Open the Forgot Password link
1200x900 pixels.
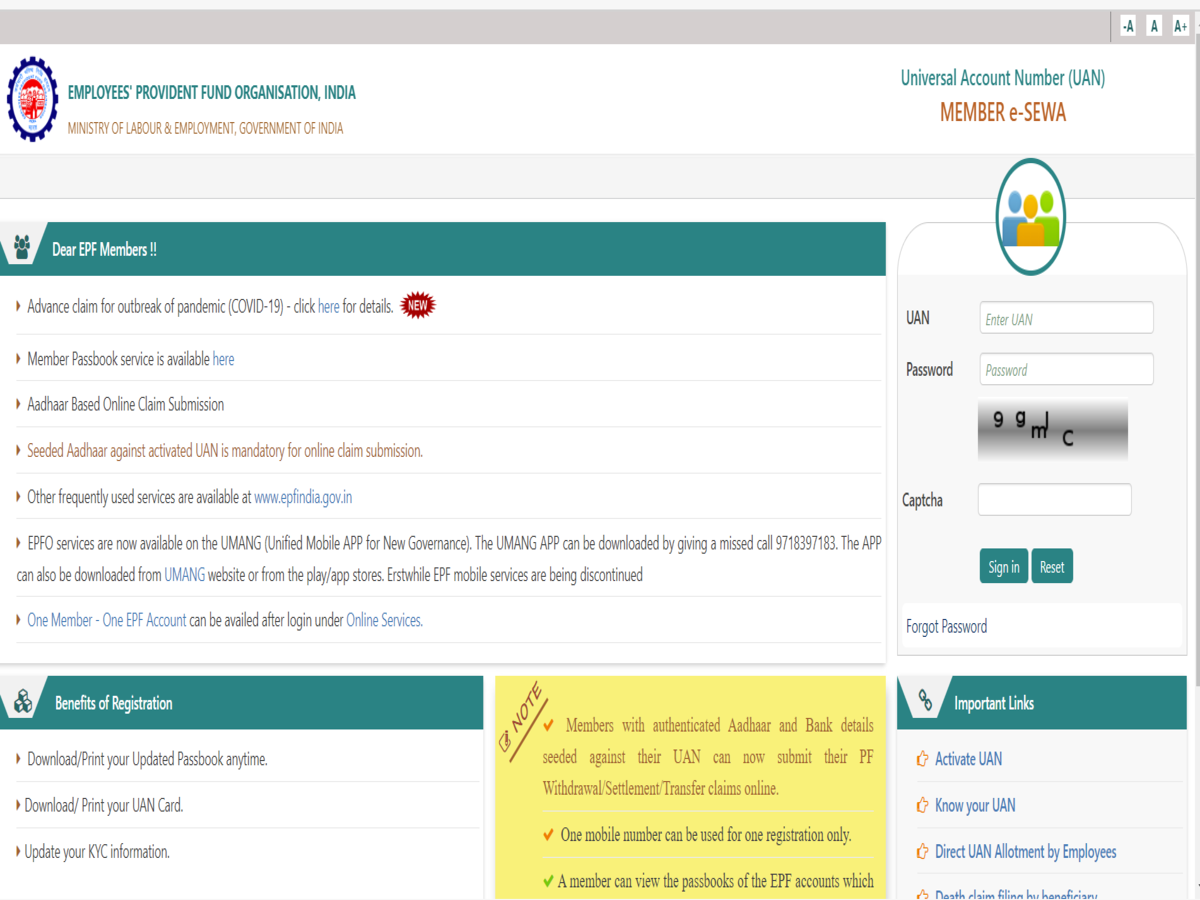(x=946, y=626)
